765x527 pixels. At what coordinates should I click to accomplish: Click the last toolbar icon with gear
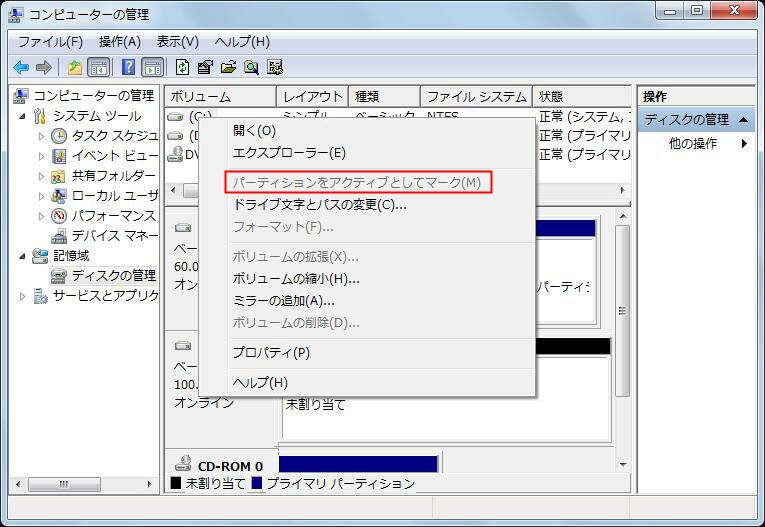click(x=275, y=67)
